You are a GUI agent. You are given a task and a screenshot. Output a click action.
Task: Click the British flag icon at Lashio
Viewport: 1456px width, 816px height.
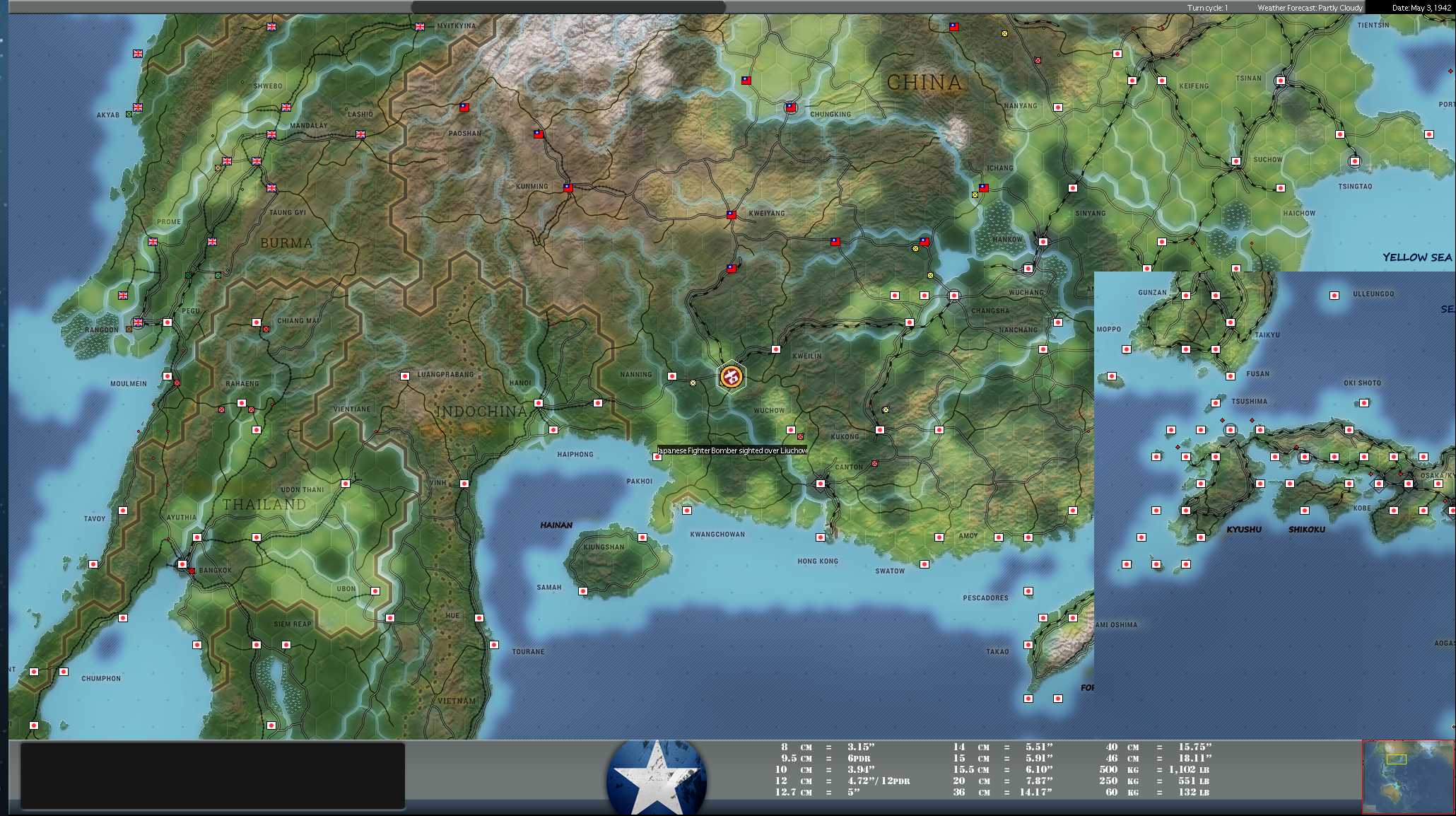(360, 134)
